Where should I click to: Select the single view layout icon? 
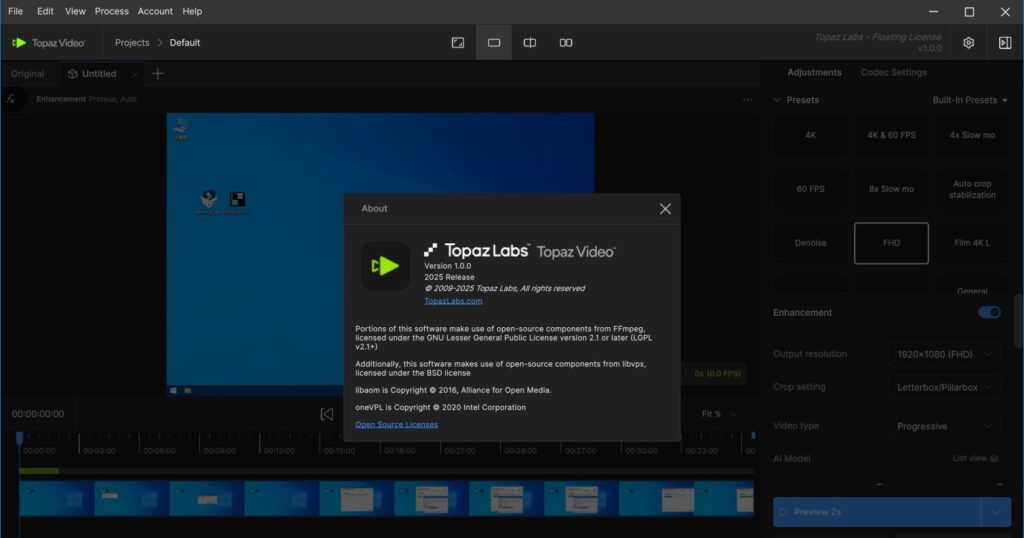(494, 43)
